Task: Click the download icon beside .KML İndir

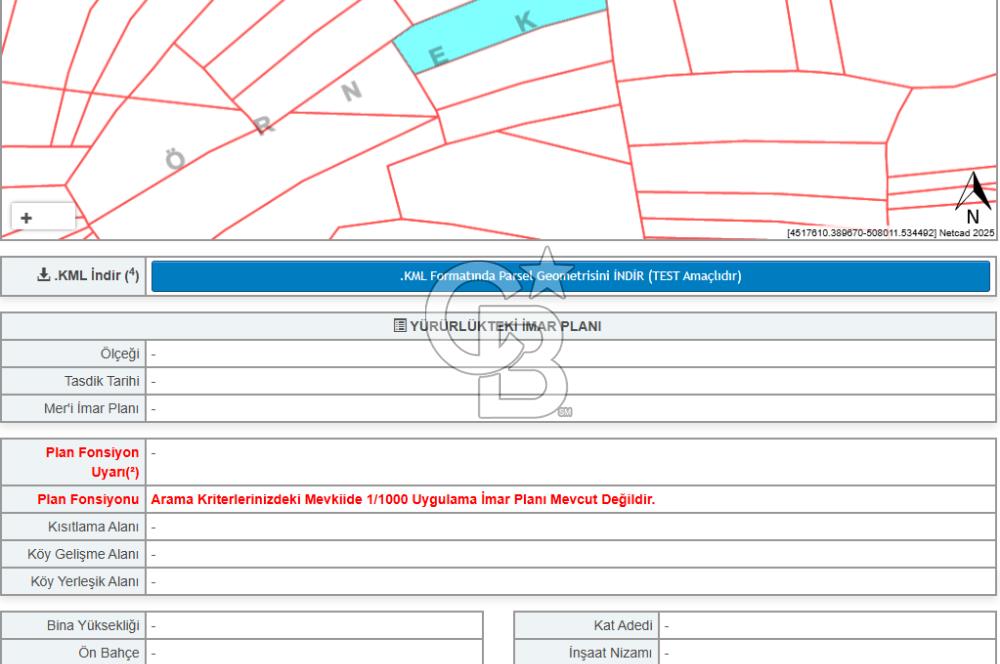Action: pos(43,275)
